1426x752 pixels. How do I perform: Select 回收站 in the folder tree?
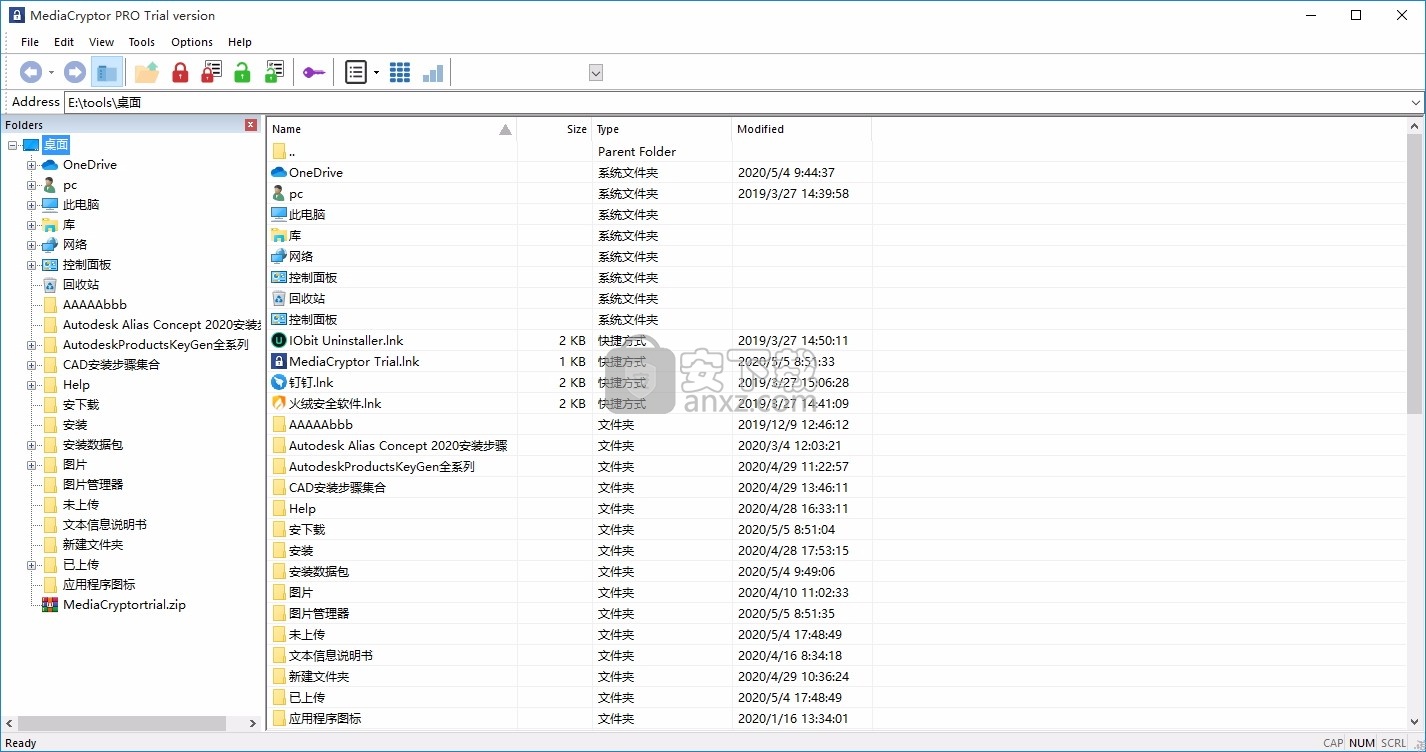pos(81,285)
